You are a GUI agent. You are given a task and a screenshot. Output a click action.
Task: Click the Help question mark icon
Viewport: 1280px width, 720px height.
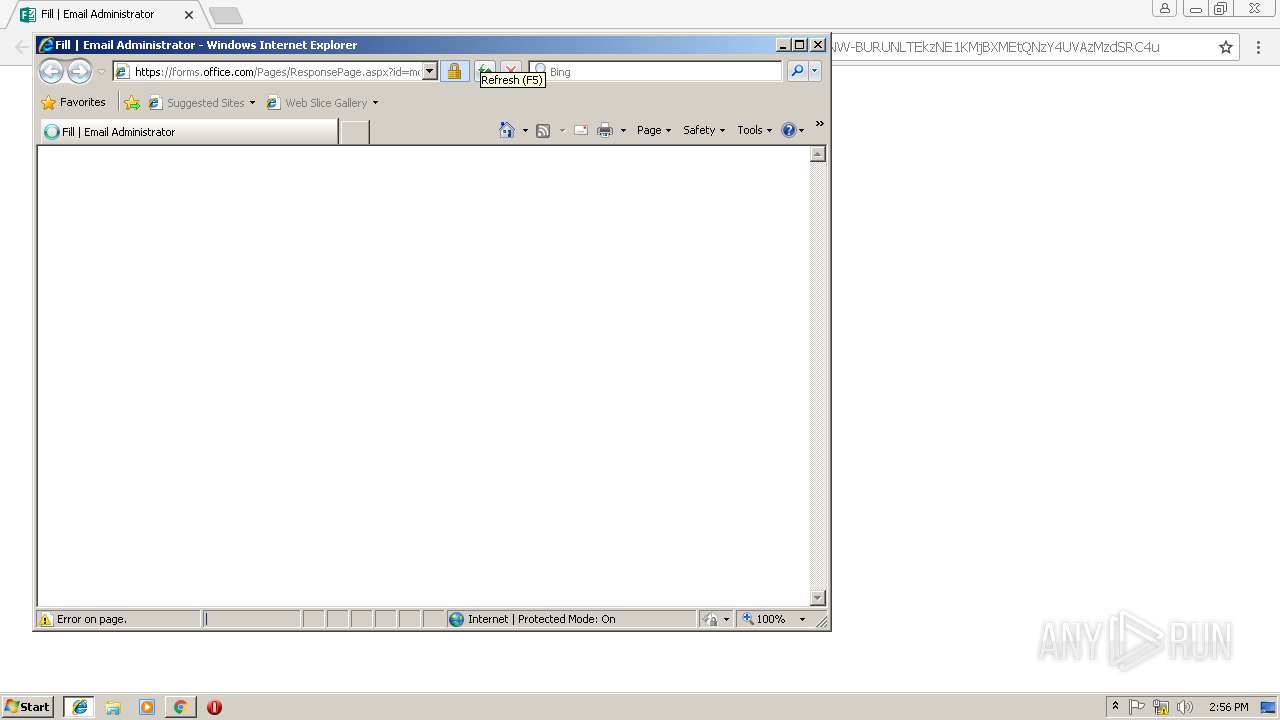click(788, 130)
